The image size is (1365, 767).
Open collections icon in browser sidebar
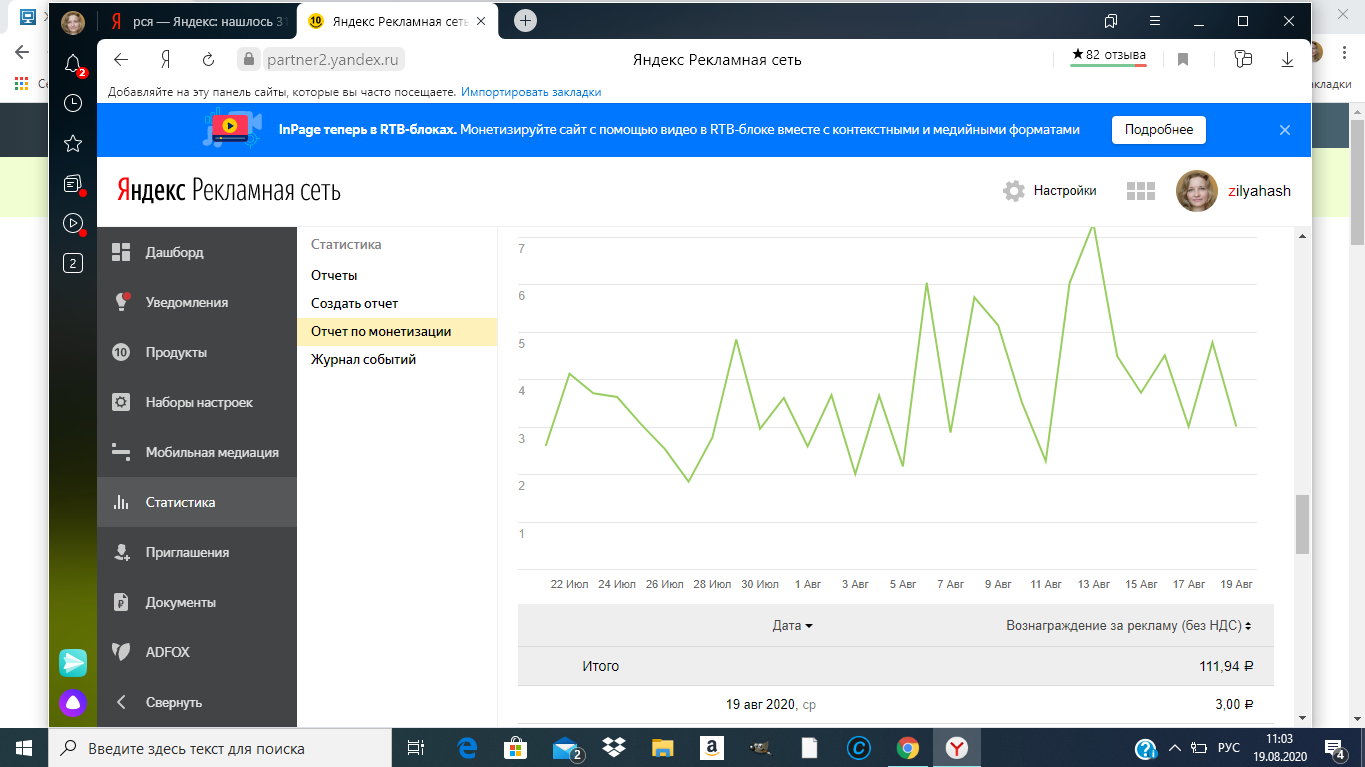click(x=73, y=183)
